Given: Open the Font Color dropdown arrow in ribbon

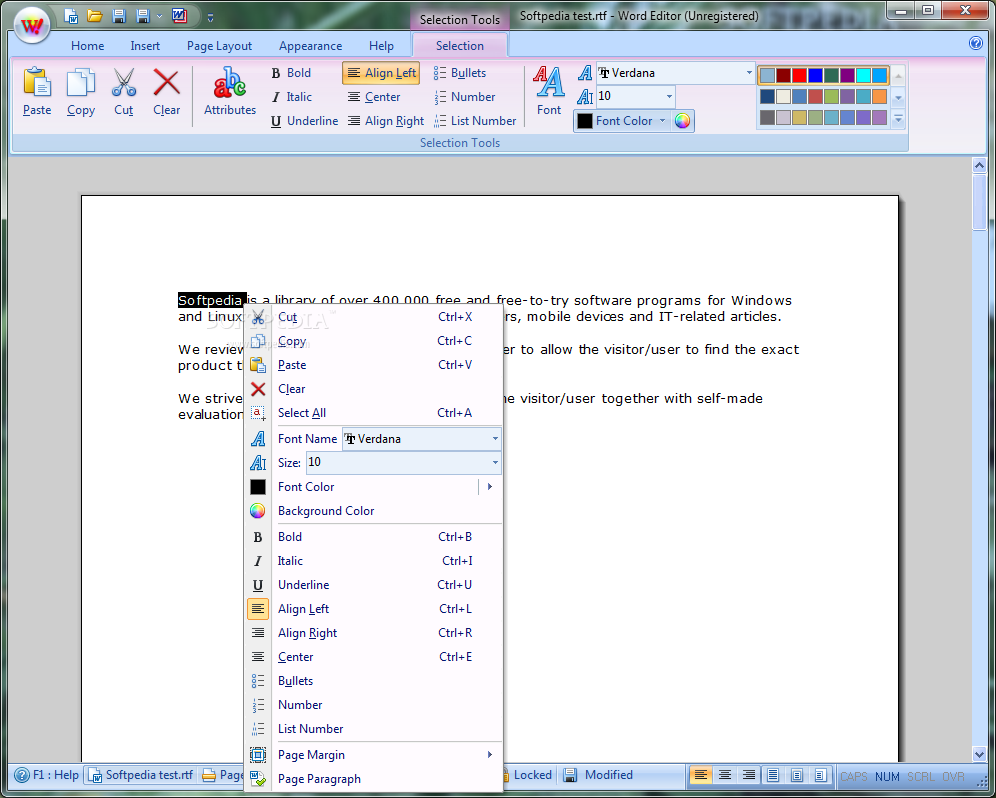Looking at the screenshot, I should [663, 121].
